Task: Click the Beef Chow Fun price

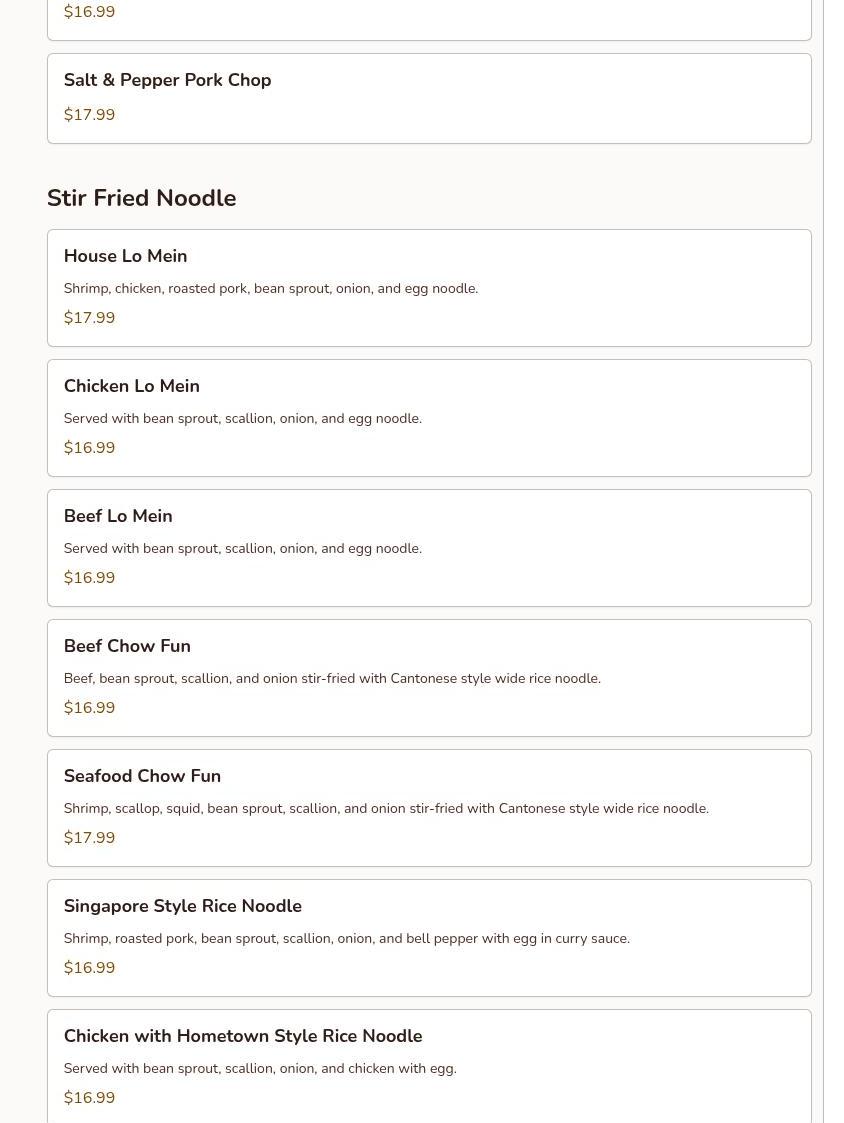Action: click(89, 708)
